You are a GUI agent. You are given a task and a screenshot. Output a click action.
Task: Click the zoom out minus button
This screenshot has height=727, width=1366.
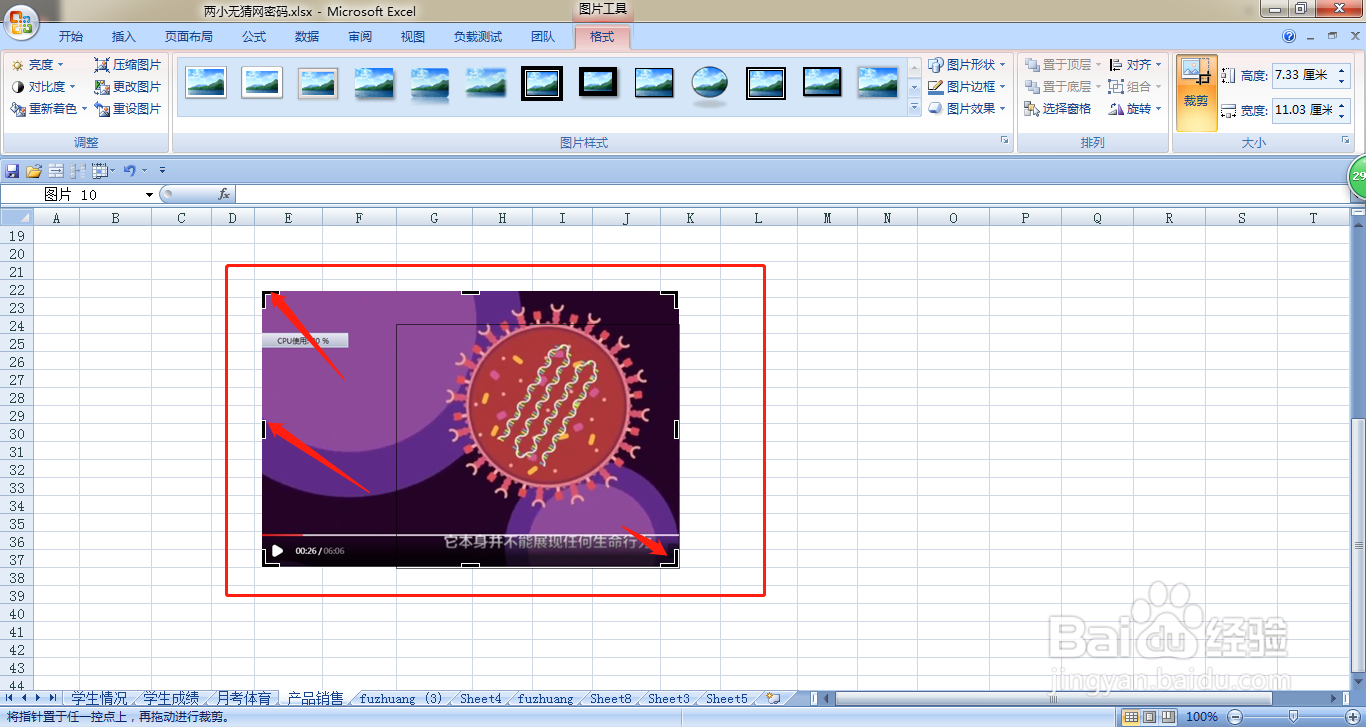1235,716
